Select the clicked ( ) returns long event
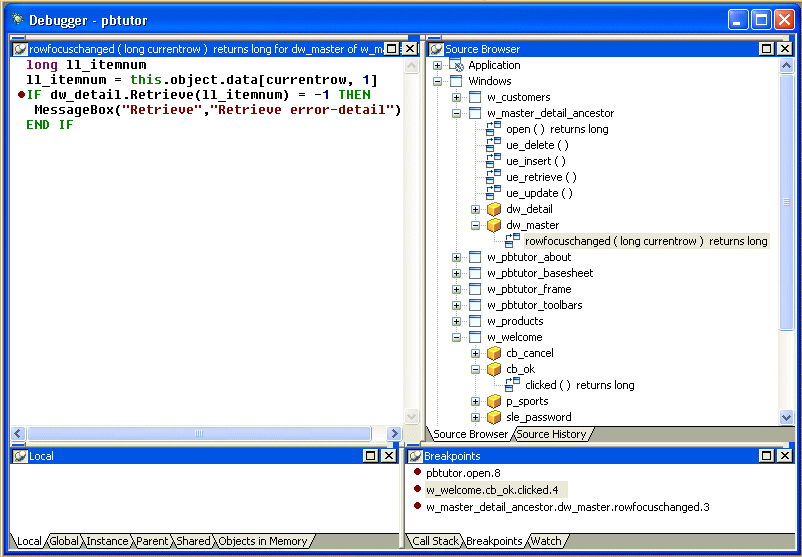This screenshot has height=557, width=802. tap(580, 385)
